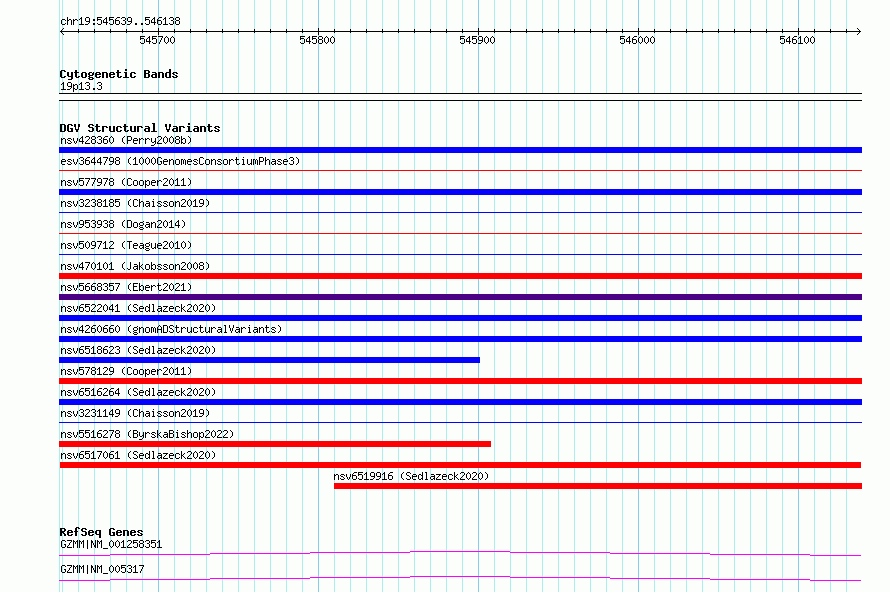Click the nsv578129 (Cooper2011) label
The width and height of the screenshot is (890, 592).
126,371
